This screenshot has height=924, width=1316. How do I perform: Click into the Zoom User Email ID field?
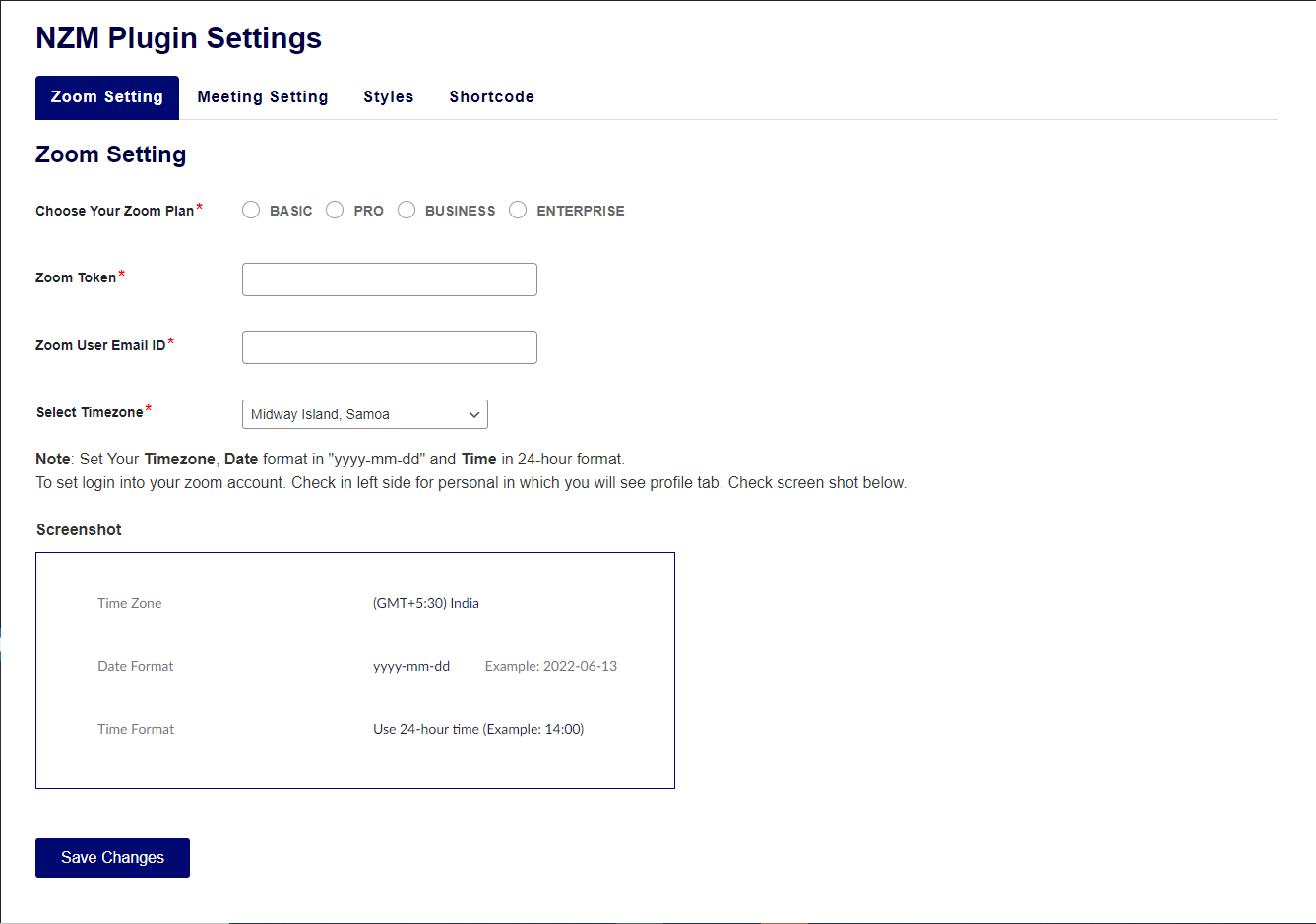[390, 347]
